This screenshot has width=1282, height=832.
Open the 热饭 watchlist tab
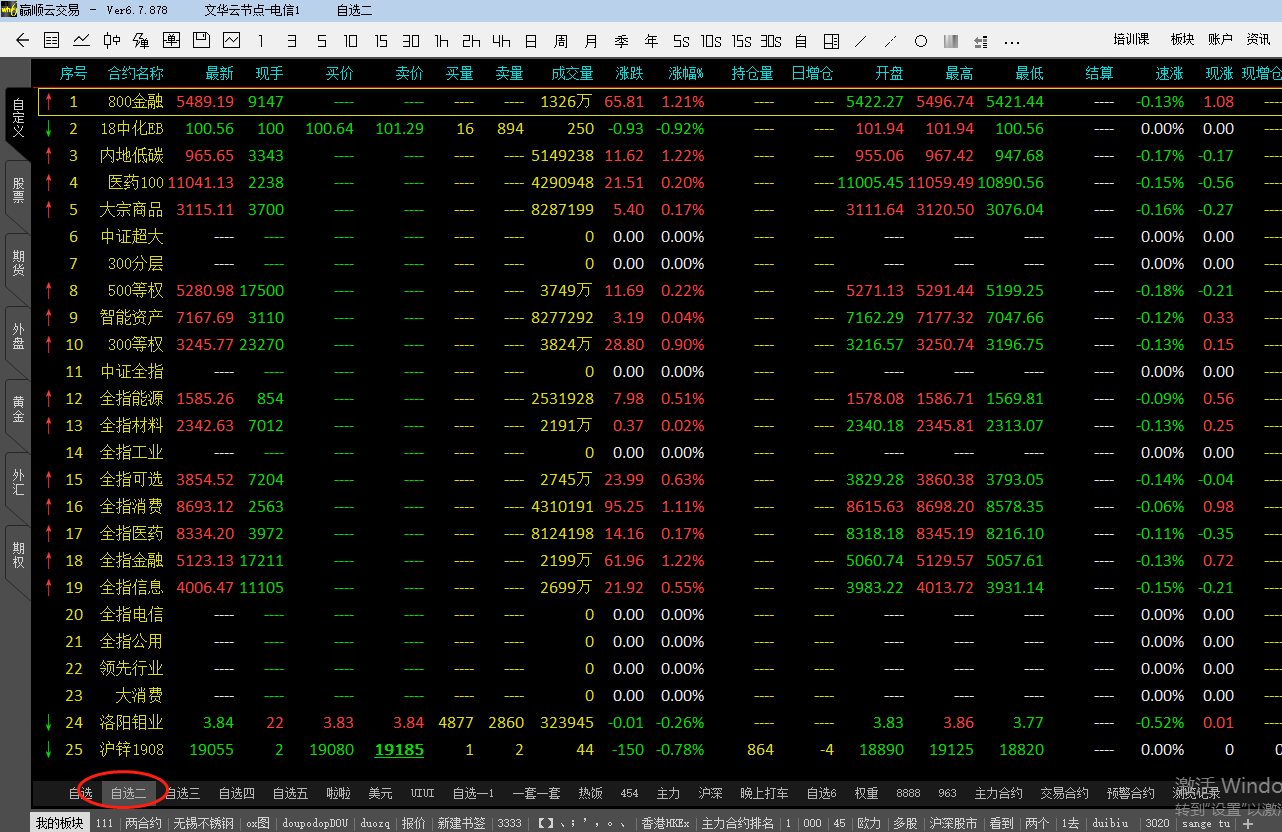point(590,793)
